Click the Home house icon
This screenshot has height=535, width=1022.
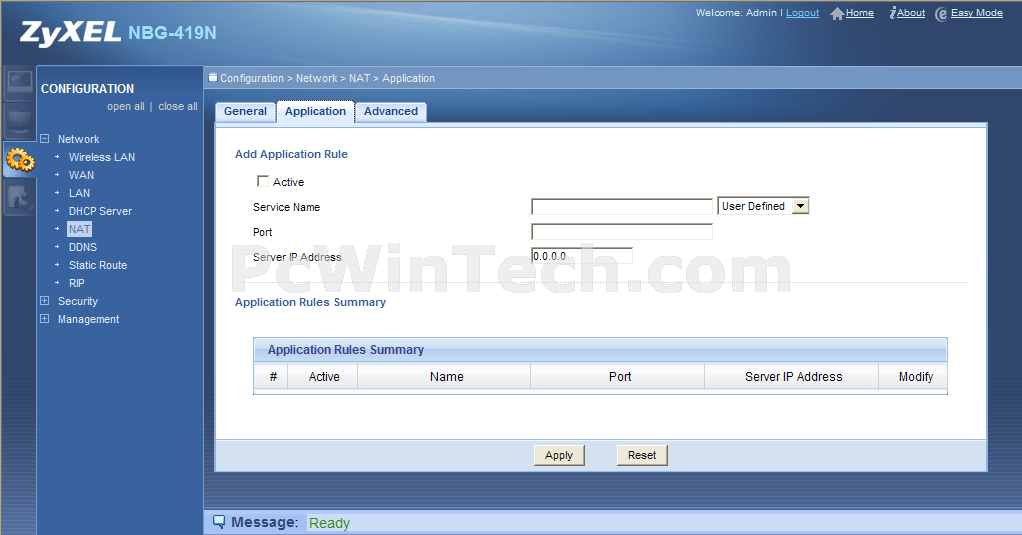coord(837,14)
